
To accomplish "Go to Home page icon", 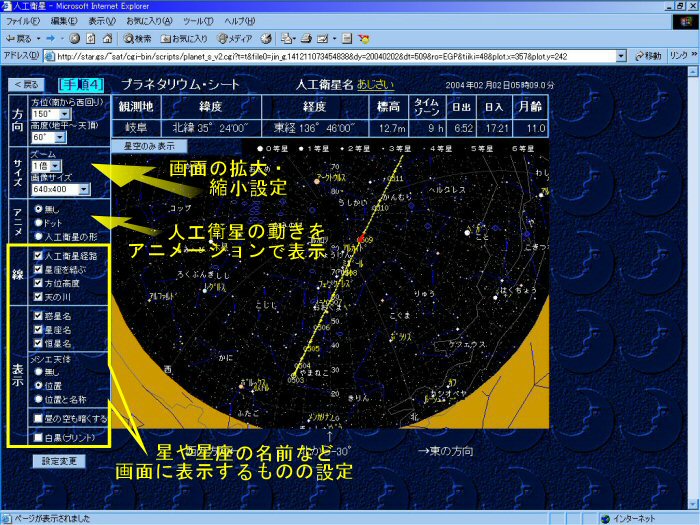I will (x=107, y=39).
